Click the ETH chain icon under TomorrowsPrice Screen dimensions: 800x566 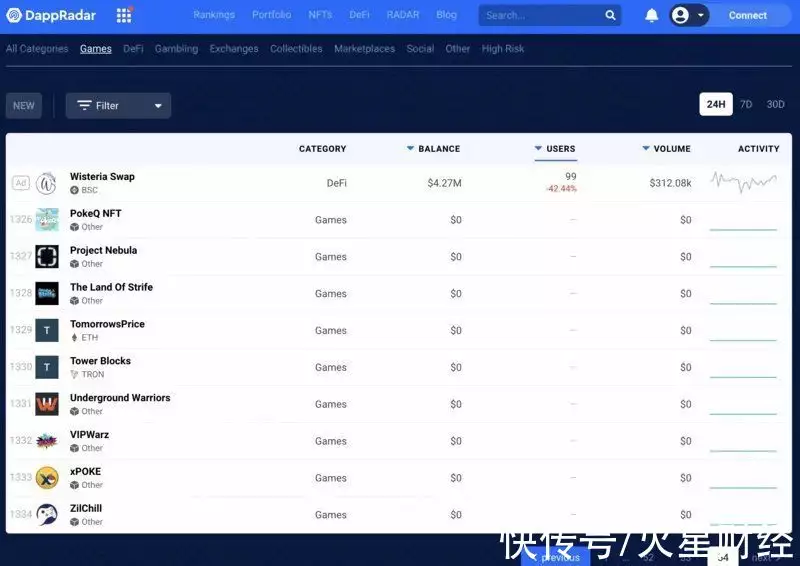click(x=74, y=337)
